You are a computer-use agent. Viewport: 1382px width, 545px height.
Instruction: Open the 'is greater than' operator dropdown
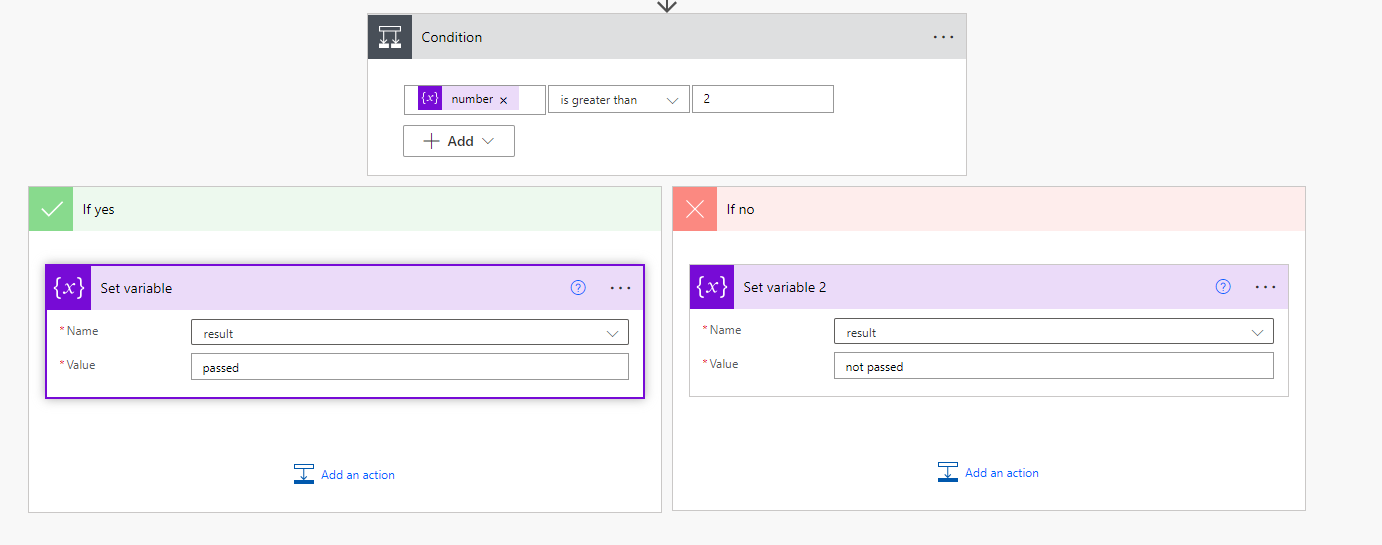pyautogui.click(x=618, y=100)
